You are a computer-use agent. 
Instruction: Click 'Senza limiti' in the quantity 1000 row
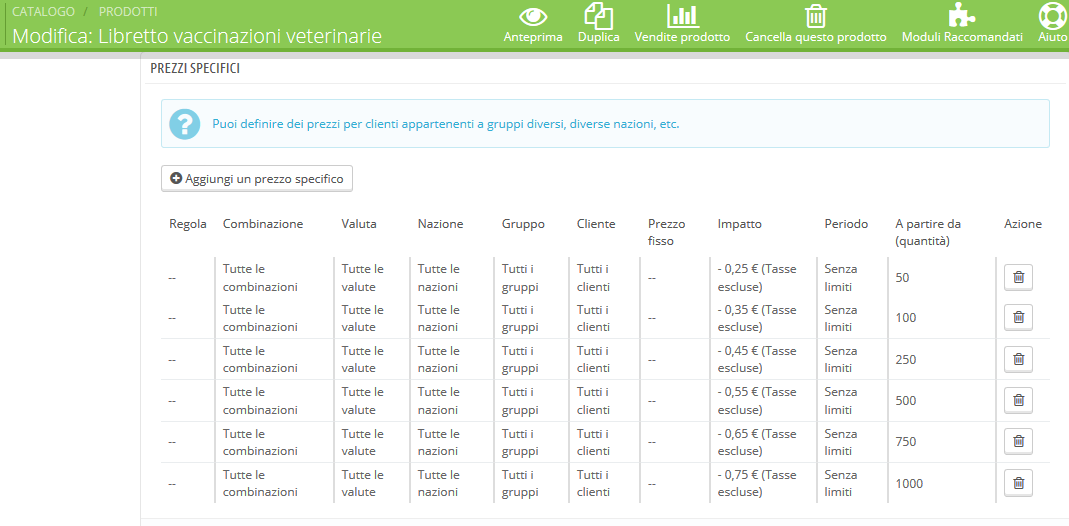click(x=841, y=483)
